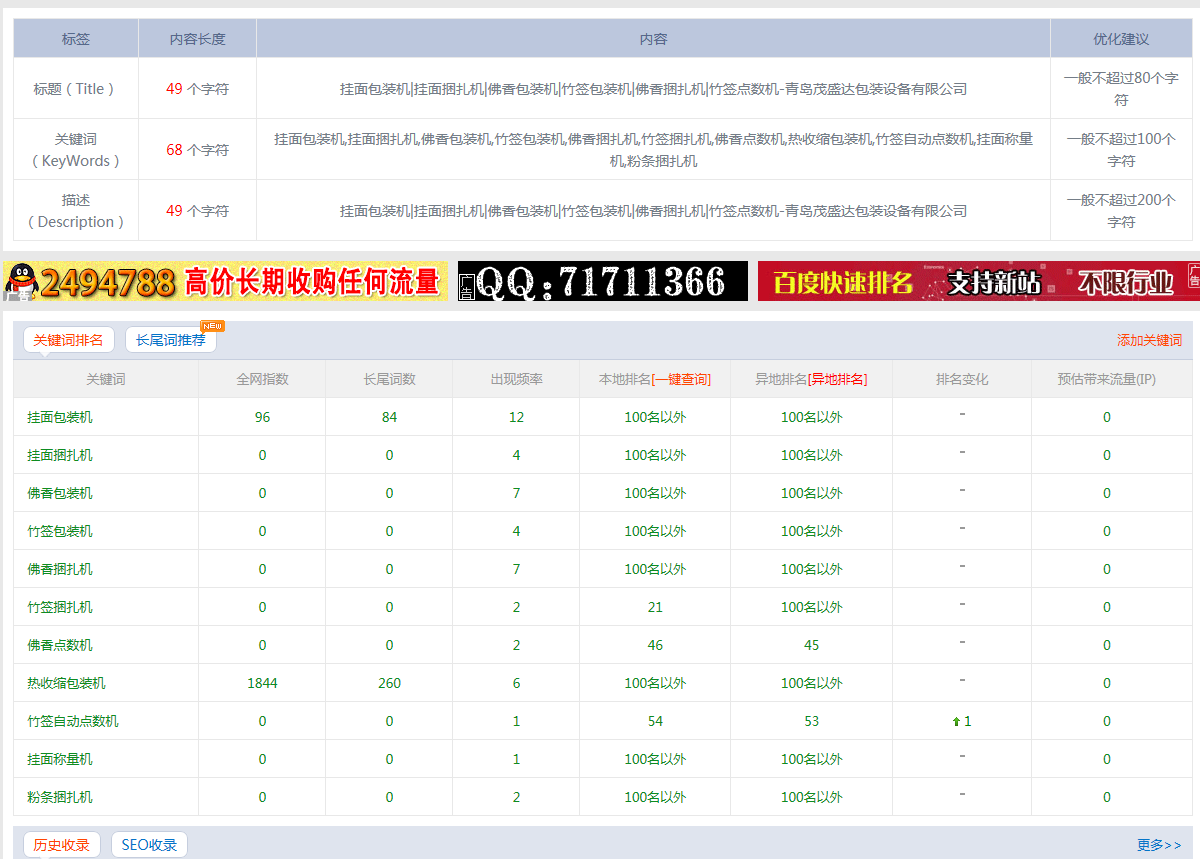Click the 粉条捆扎机 keyword link
1200x859 pixels.
pos(60,797)
